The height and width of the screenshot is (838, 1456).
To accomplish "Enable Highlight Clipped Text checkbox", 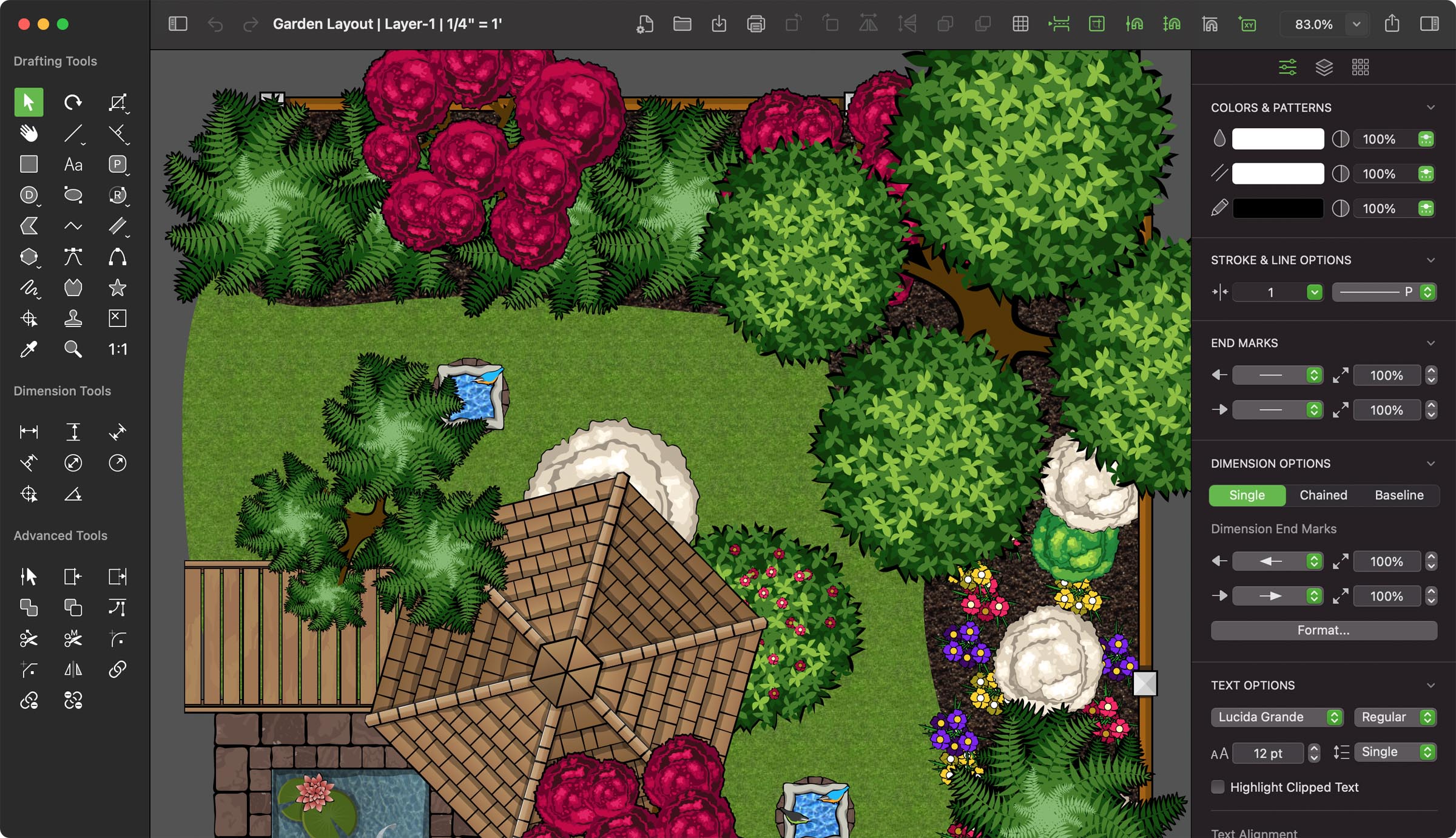I will (1218, 787).
